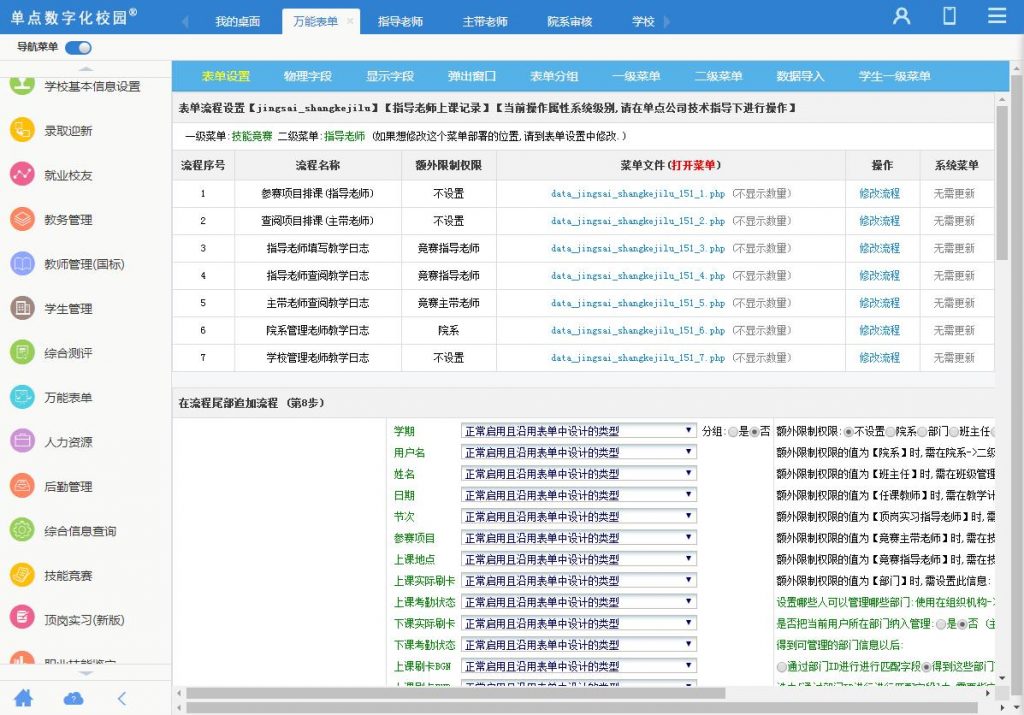Screen dimensions: 1024x715
Task: Click the 学生管理 sidebar icon
Action: 22,308
